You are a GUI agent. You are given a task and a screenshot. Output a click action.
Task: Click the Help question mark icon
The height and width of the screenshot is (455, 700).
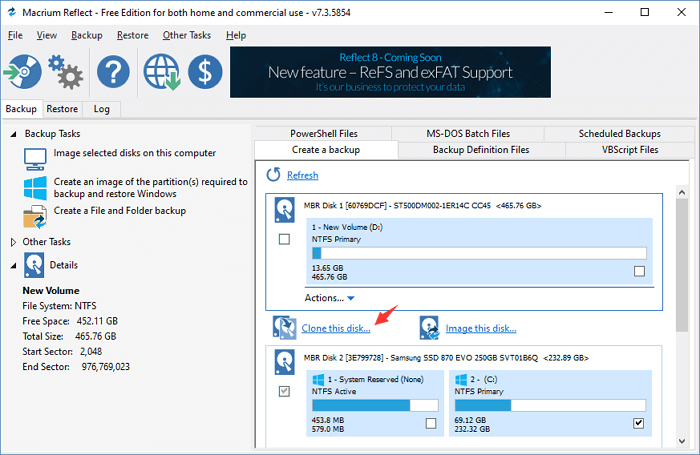pyautogui.click(x=113, y=72)
